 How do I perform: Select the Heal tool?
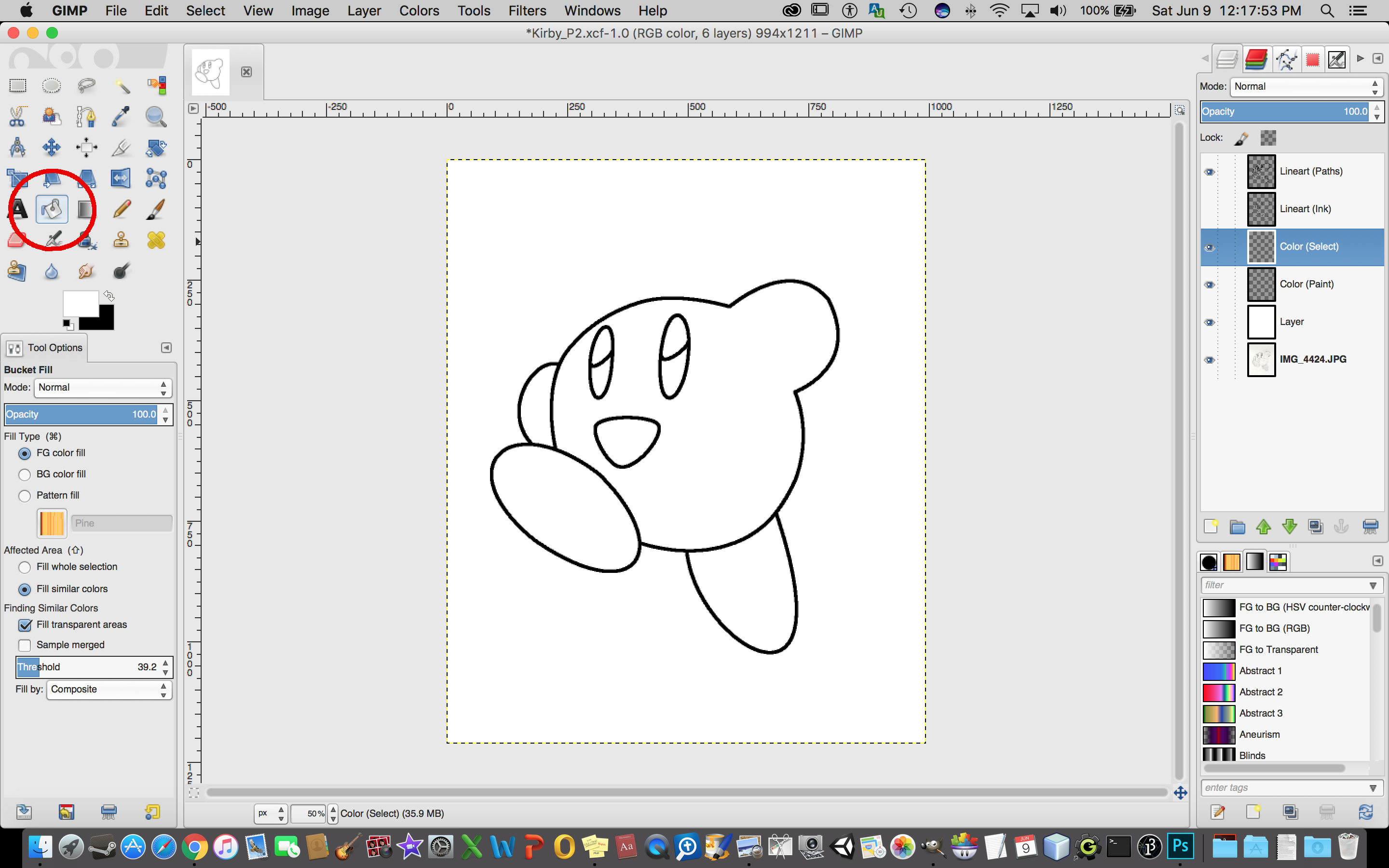(x=156, y=240)
